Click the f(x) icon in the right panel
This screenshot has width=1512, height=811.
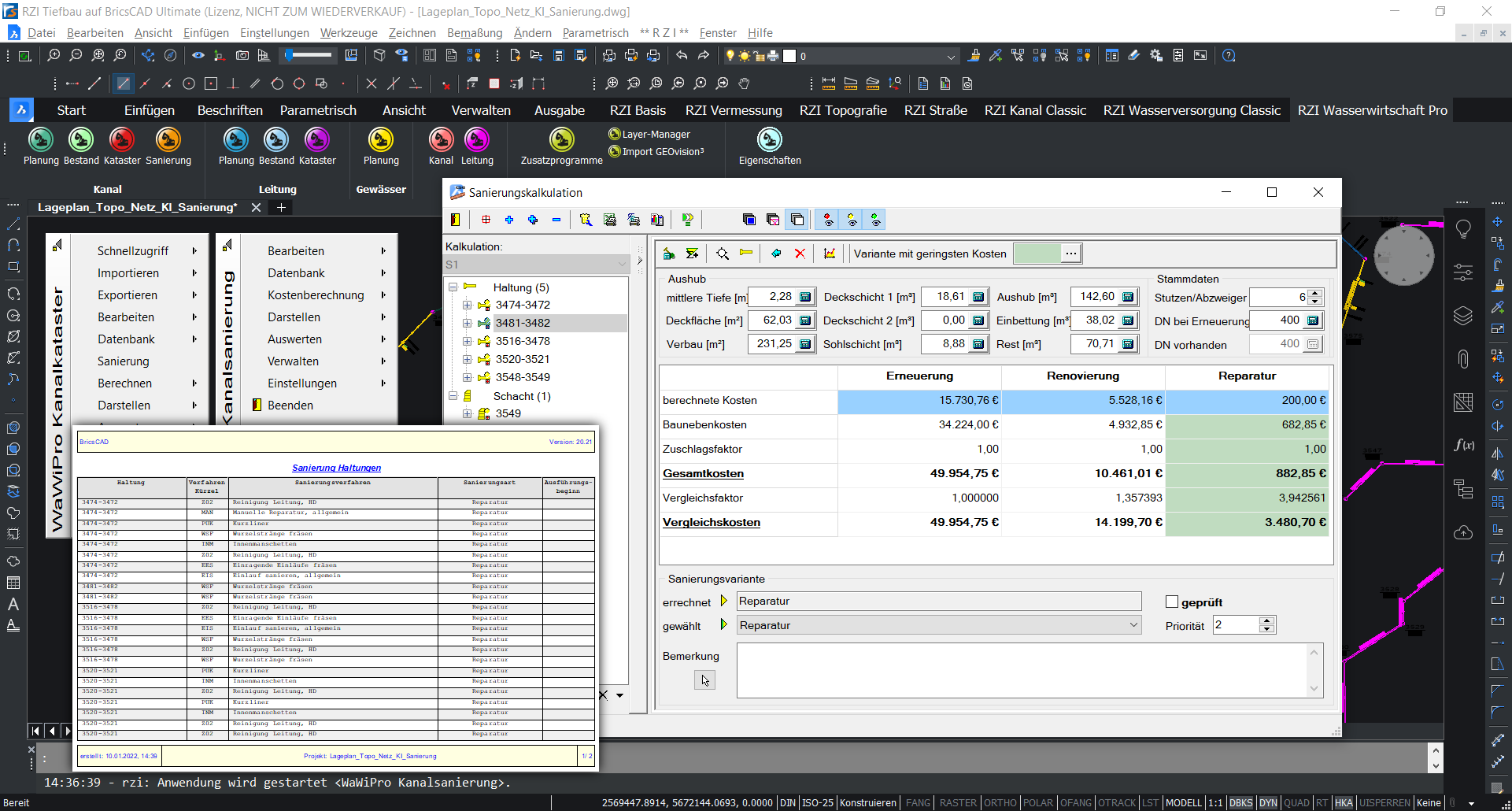pos(1463,445)
